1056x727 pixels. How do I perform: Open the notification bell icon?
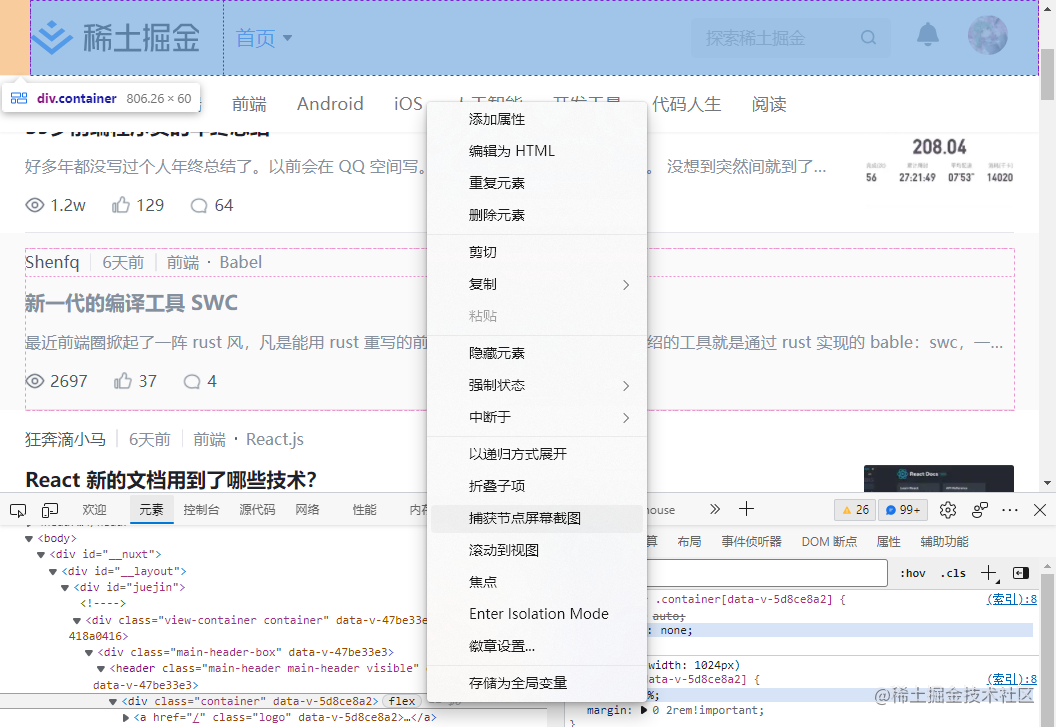point(927,35)
